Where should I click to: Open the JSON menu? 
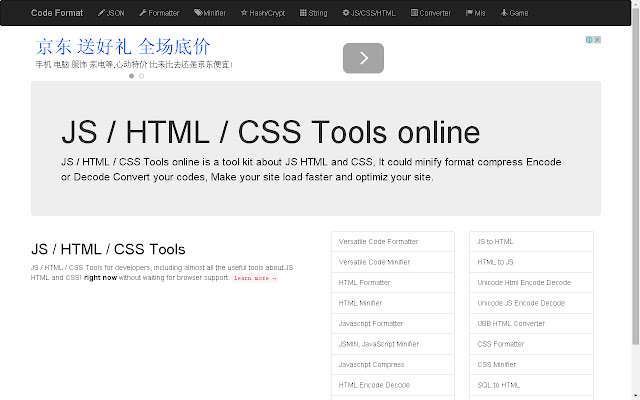point(111,13)
